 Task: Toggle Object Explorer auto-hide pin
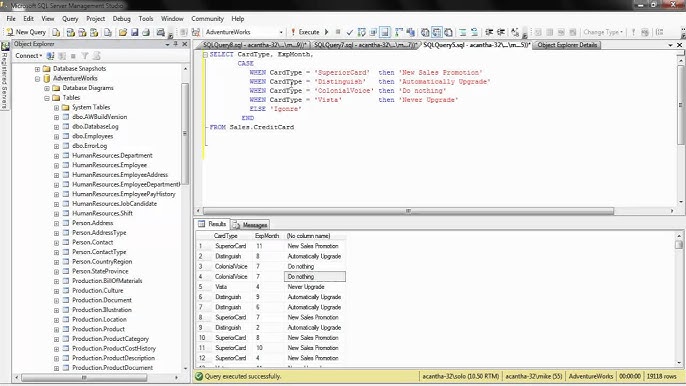tap(175, 44)
